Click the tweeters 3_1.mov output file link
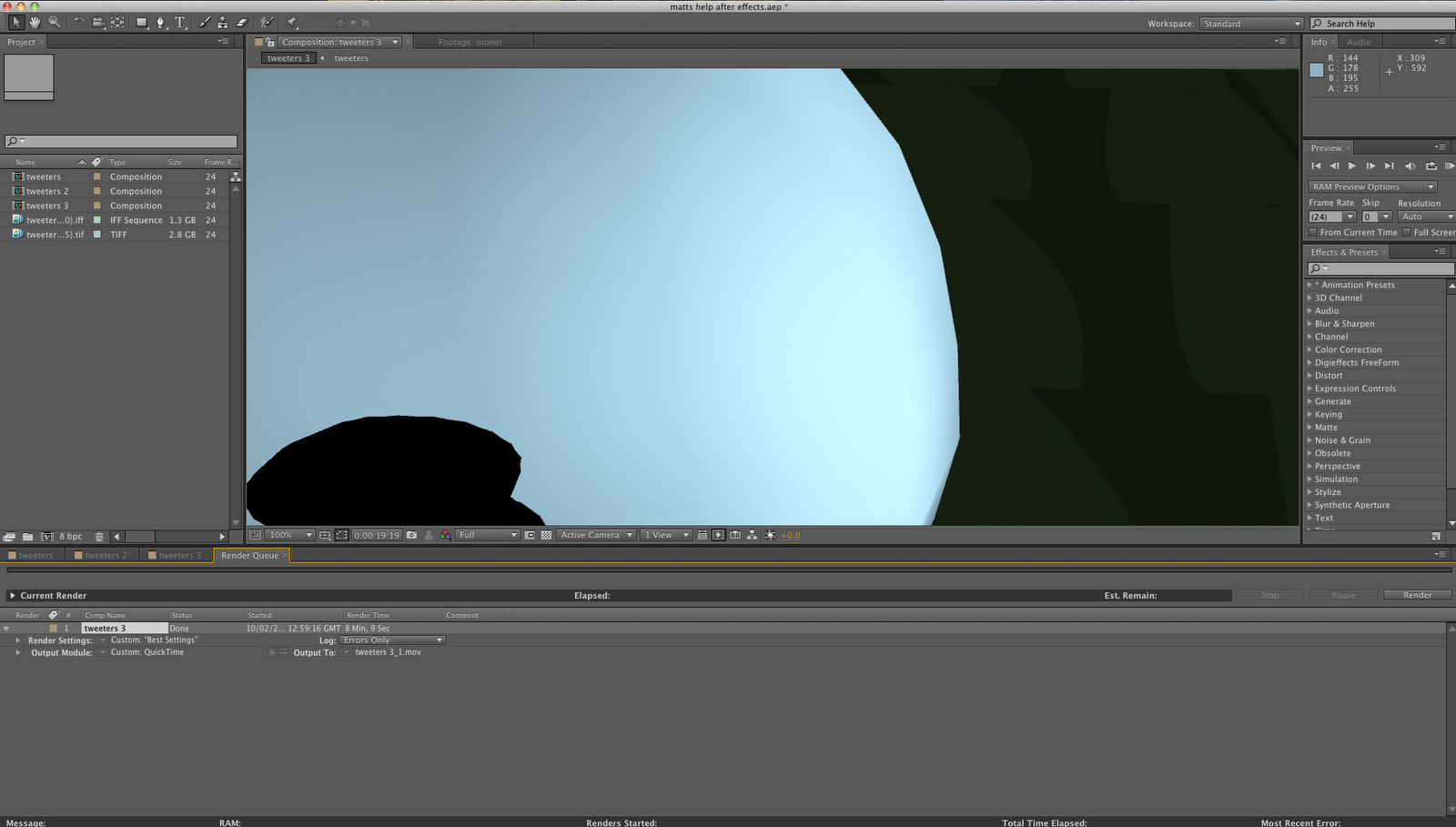Viewport: 1456px width, 827px height. (x=388, y=652)
